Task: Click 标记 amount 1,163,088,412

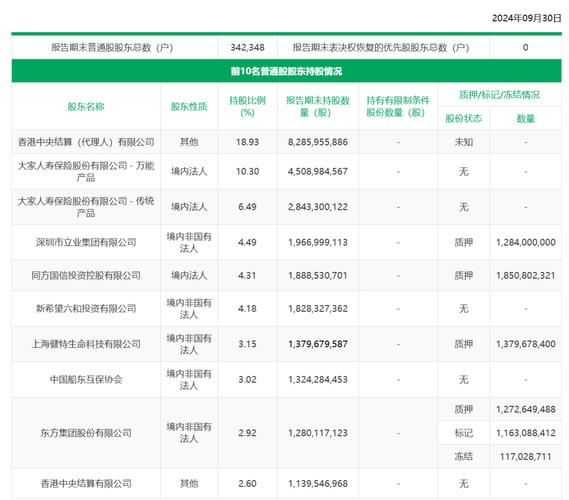Action: (x=525, y=433)
